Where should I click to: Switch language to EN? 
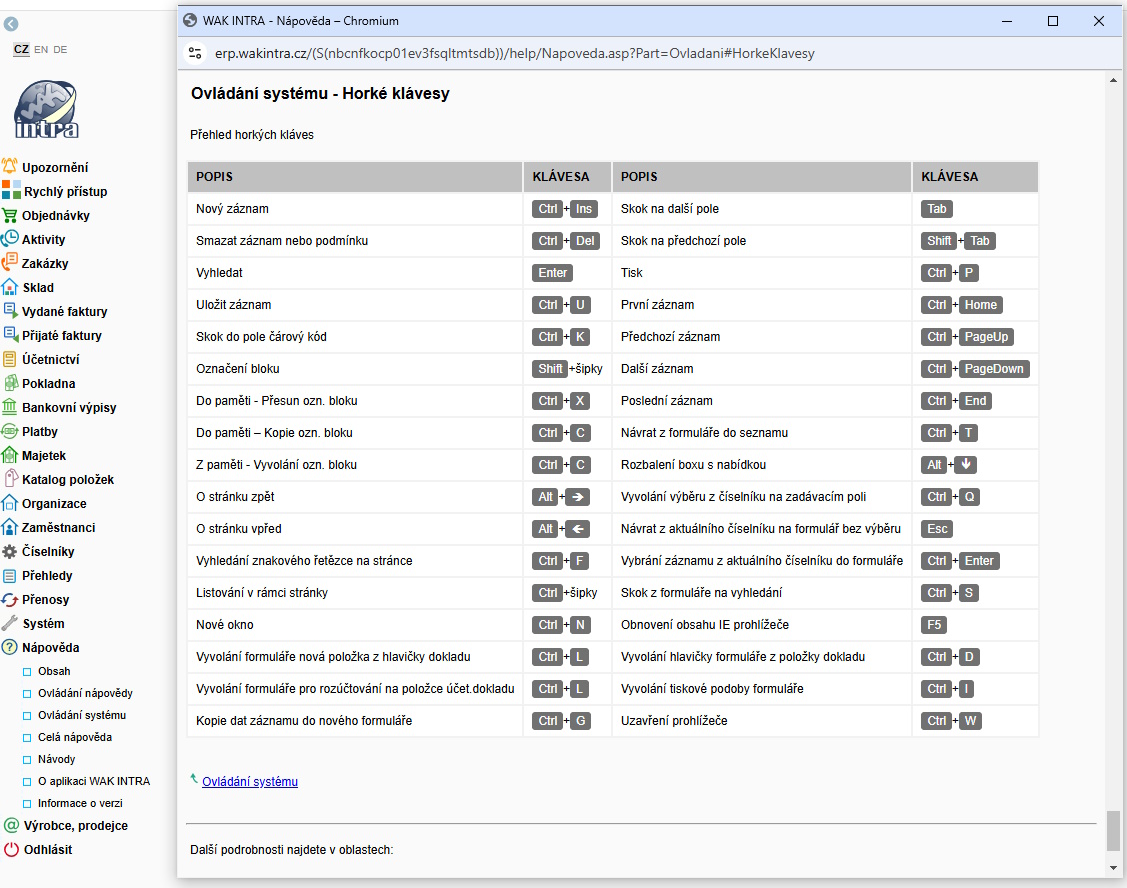(x=41, y=49)
